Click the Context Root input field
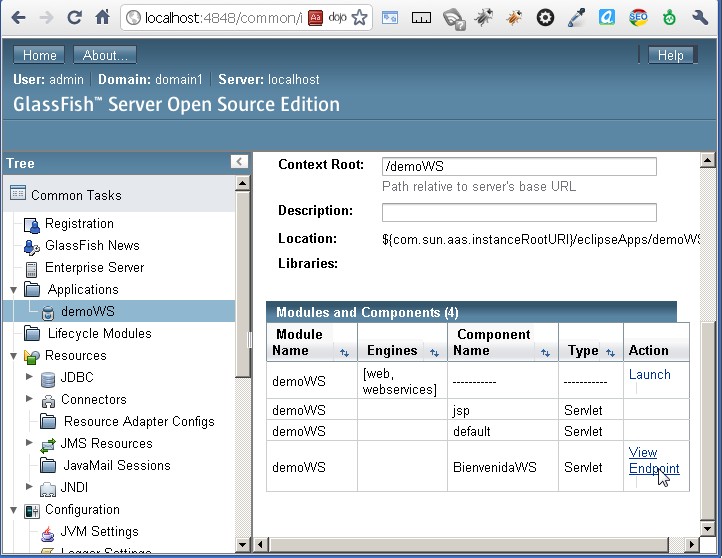This screenshot has height=558, width=722. click(519, 166)
